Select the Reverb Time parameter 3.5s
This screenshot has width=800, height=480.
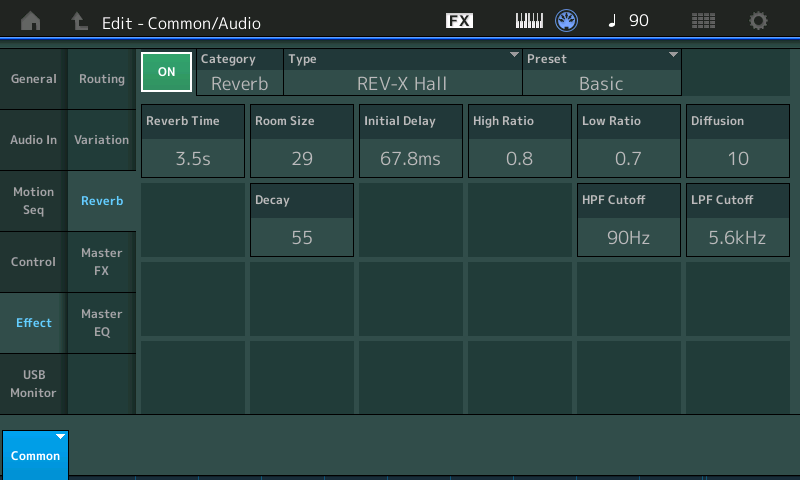point(192,140)
